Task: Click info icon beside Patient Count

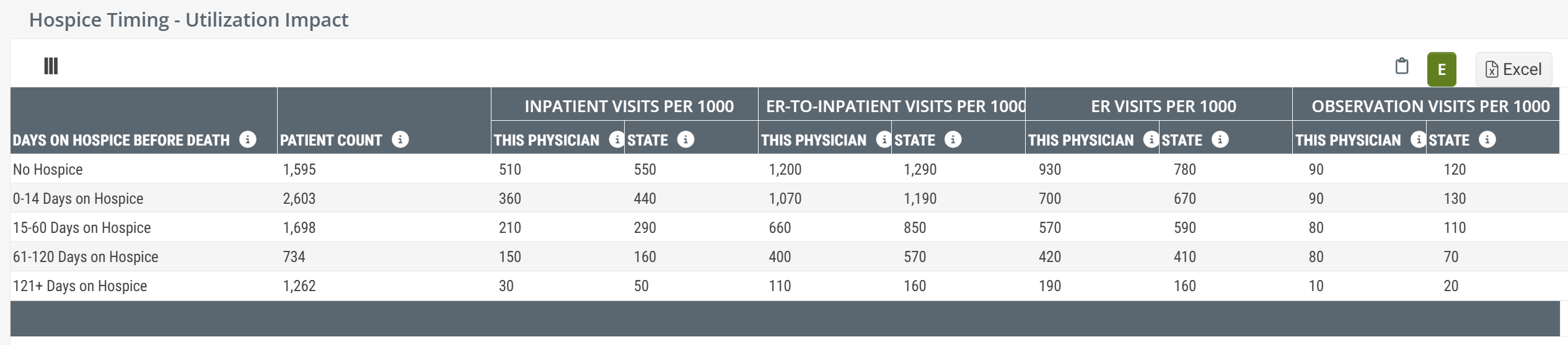Action: (400, 139)
